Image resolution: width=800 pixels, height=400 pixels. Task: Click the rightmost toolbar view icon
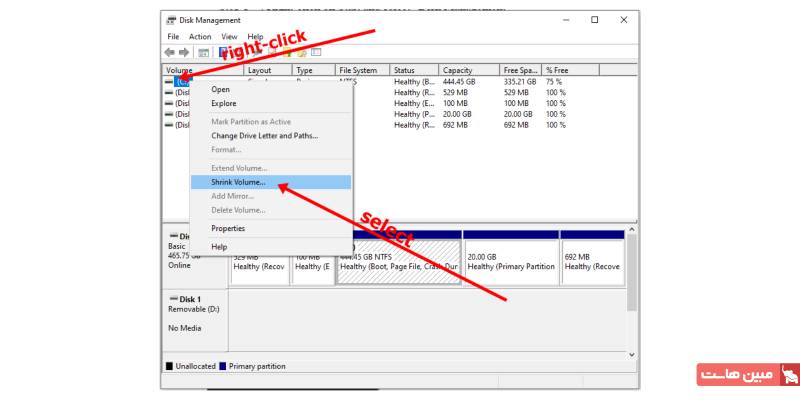(315, 52)
